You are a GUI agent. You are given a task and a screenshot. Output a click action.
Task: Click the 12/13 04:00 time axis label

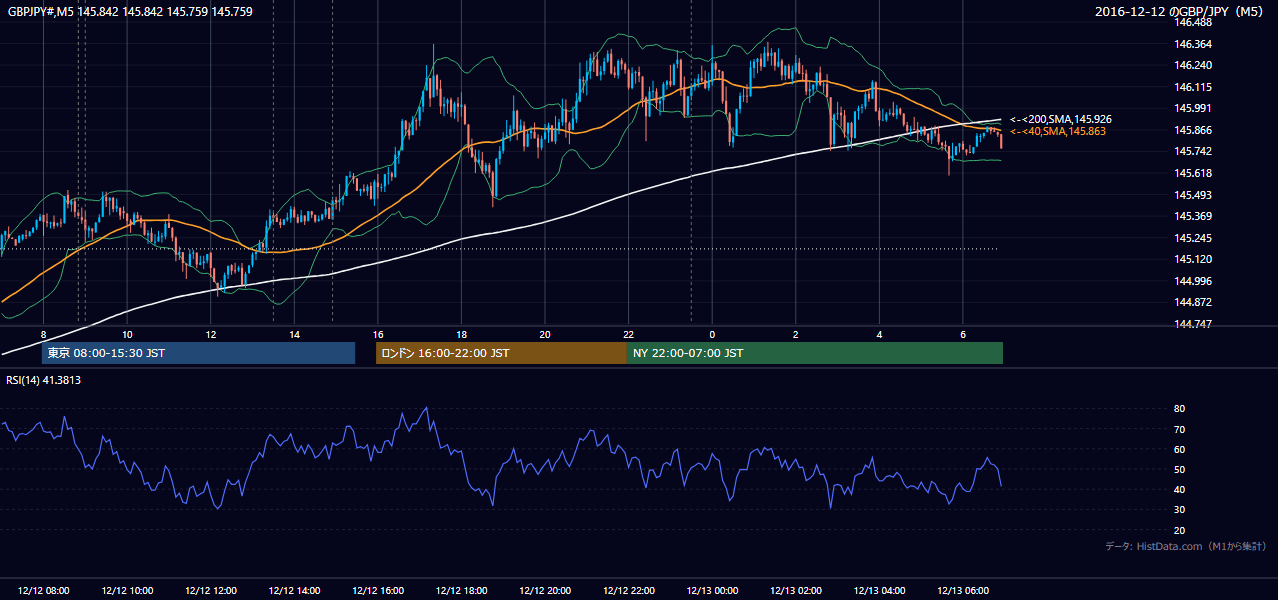(880, 590)
